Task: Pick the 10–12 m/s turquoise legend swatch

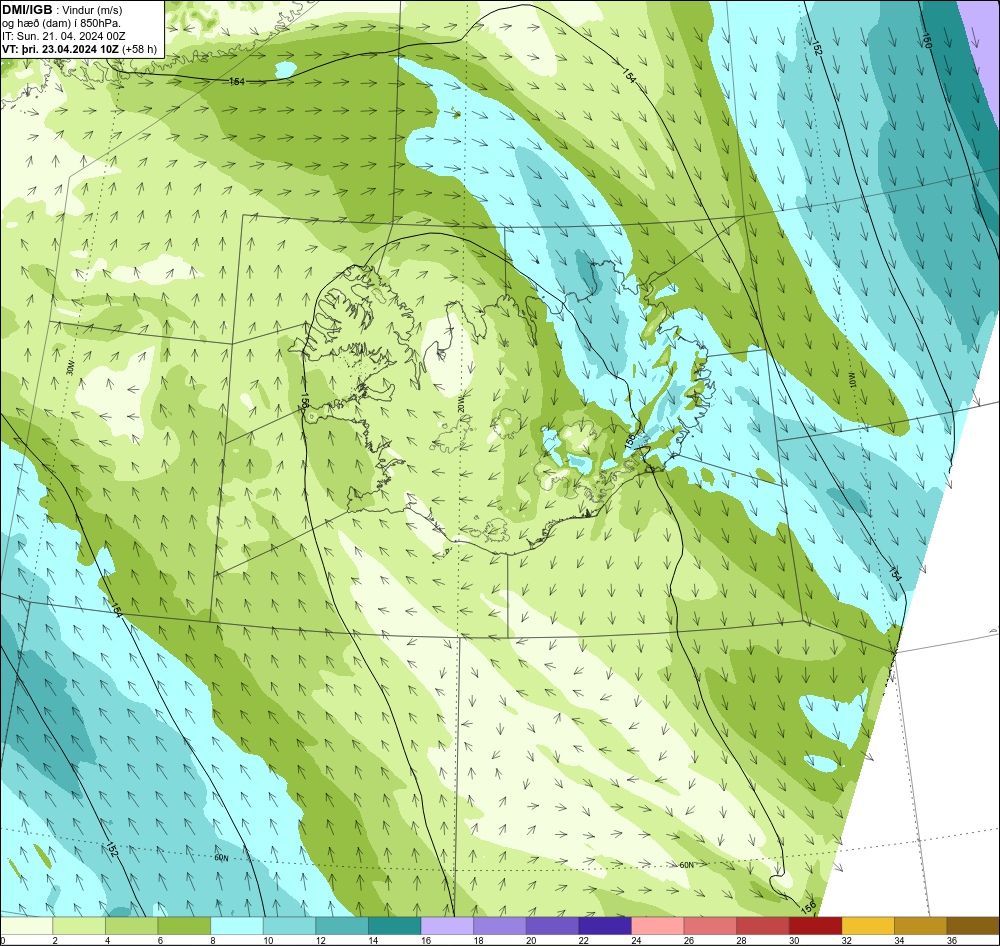Action: tap(290, 926)
